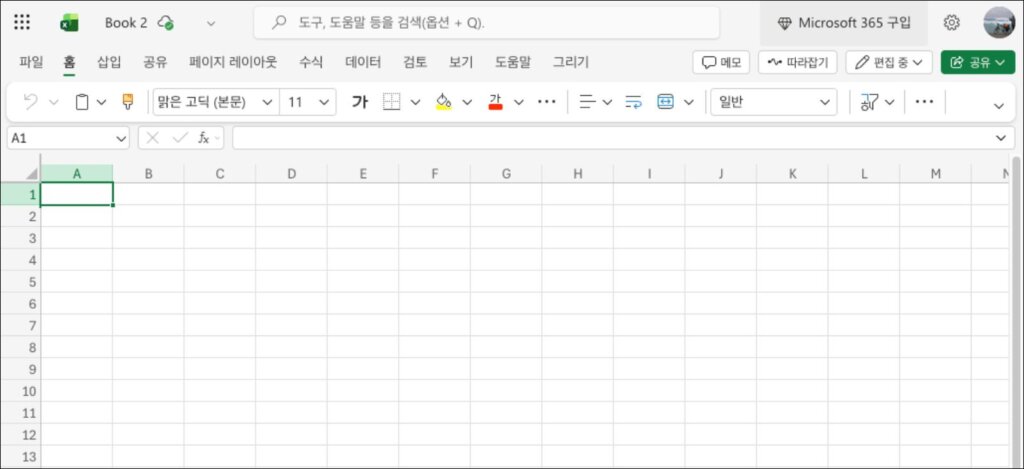Open the 수식 tab
Viewport: 1024px width, 469px height.
coord(311,62)
